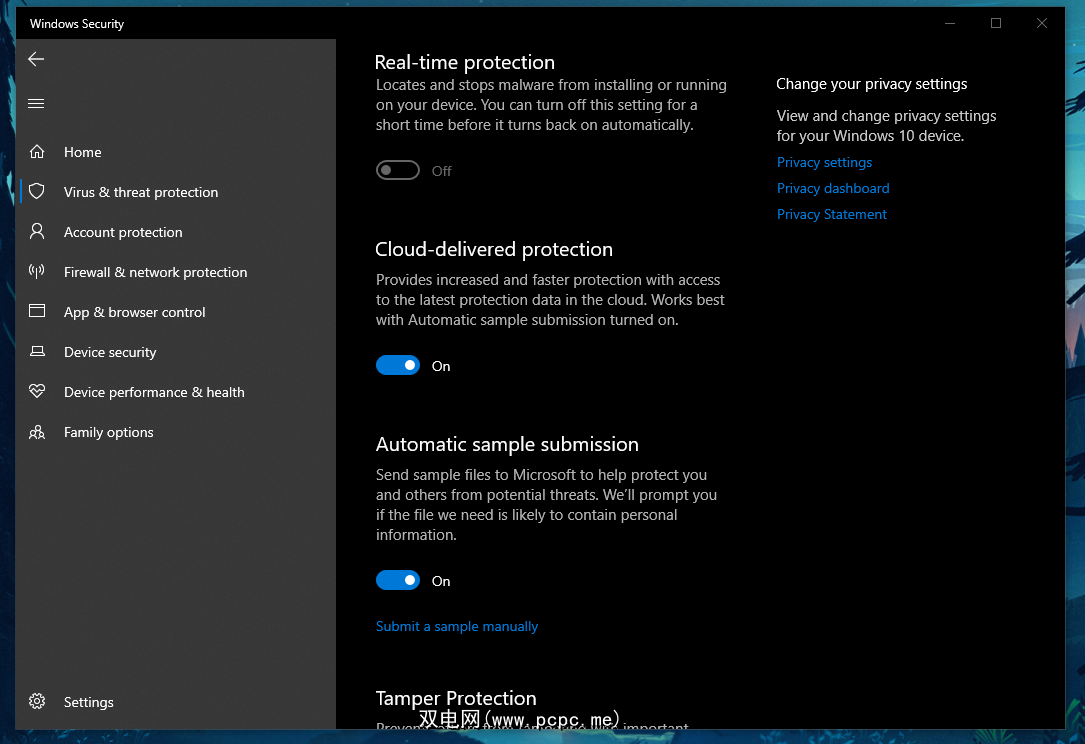Click the Settings gear icon
Screen dimensions: 1085x744
pyautogui.click(x=37, y=701)
